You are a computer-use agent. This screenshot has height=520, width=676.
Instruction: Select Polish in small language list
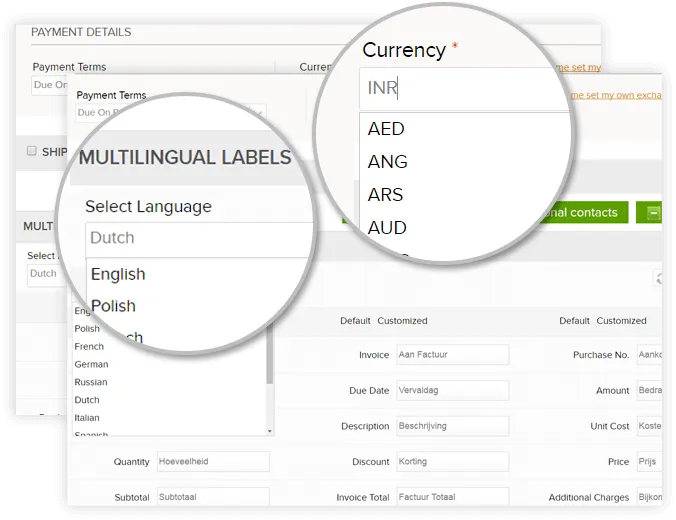point(87,329)
